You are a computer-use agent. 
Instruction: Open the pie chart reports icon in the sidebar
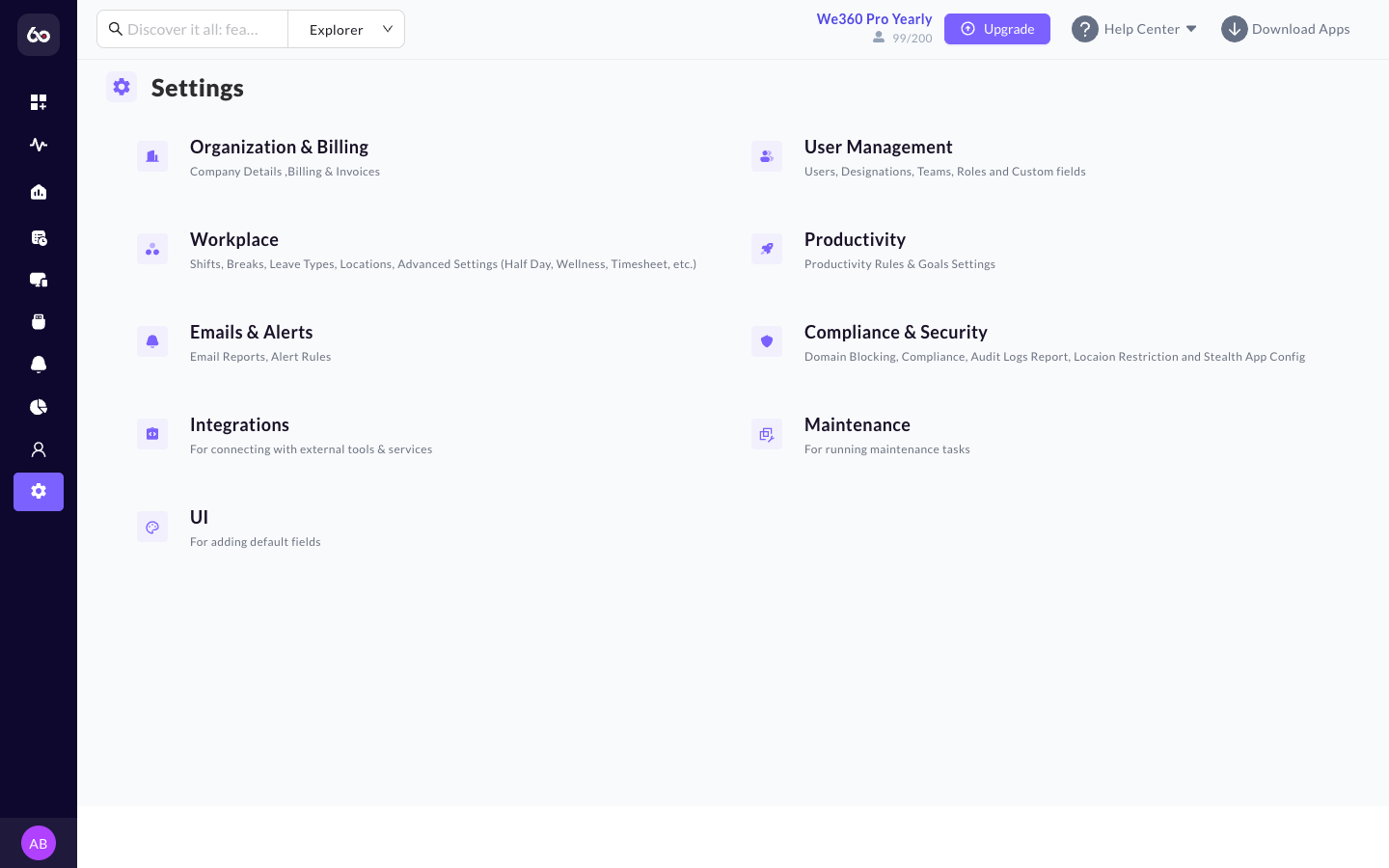39,407
